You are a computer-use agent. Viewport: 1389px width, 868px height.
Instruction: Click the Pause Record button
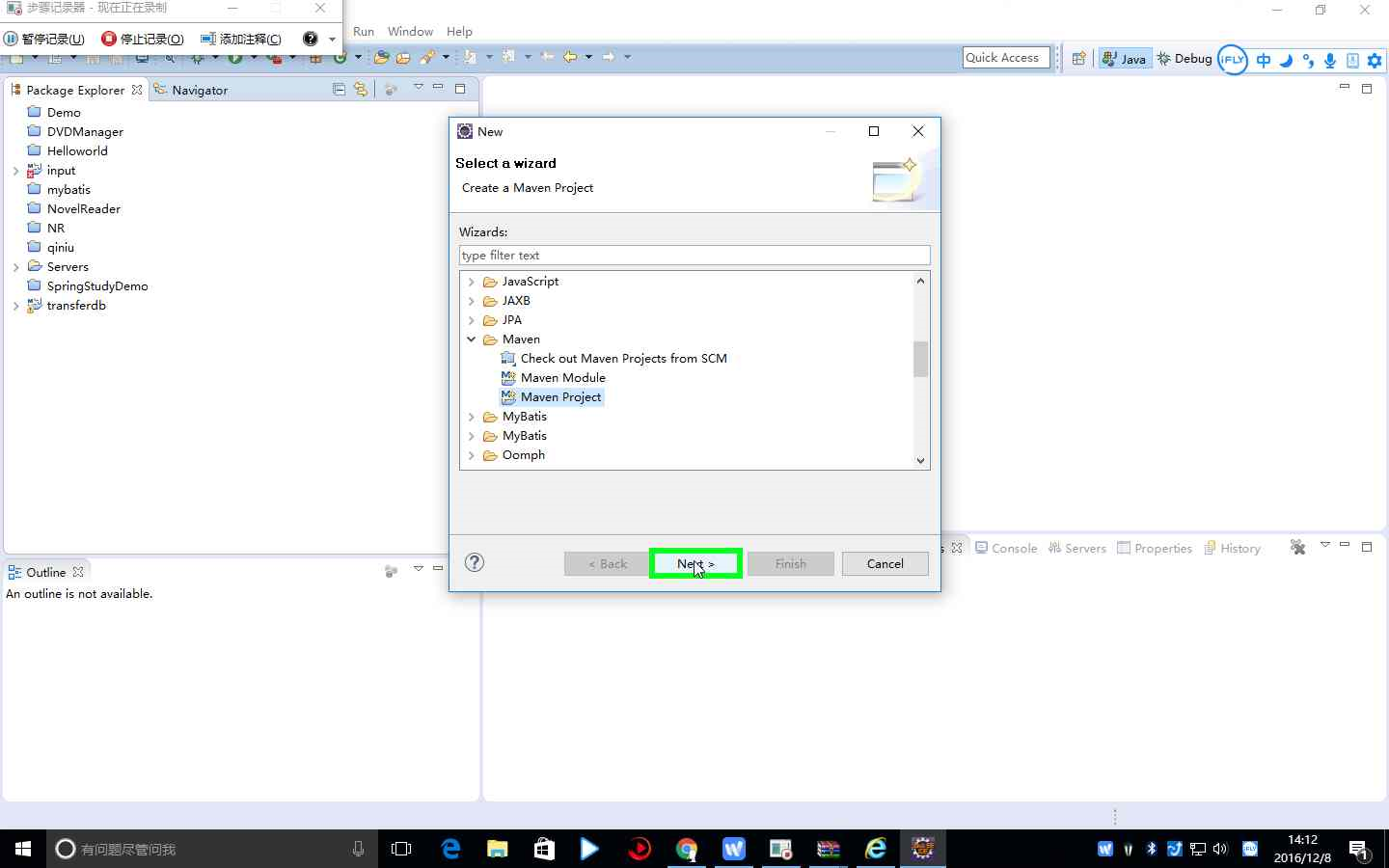click(x=44, y=39)
